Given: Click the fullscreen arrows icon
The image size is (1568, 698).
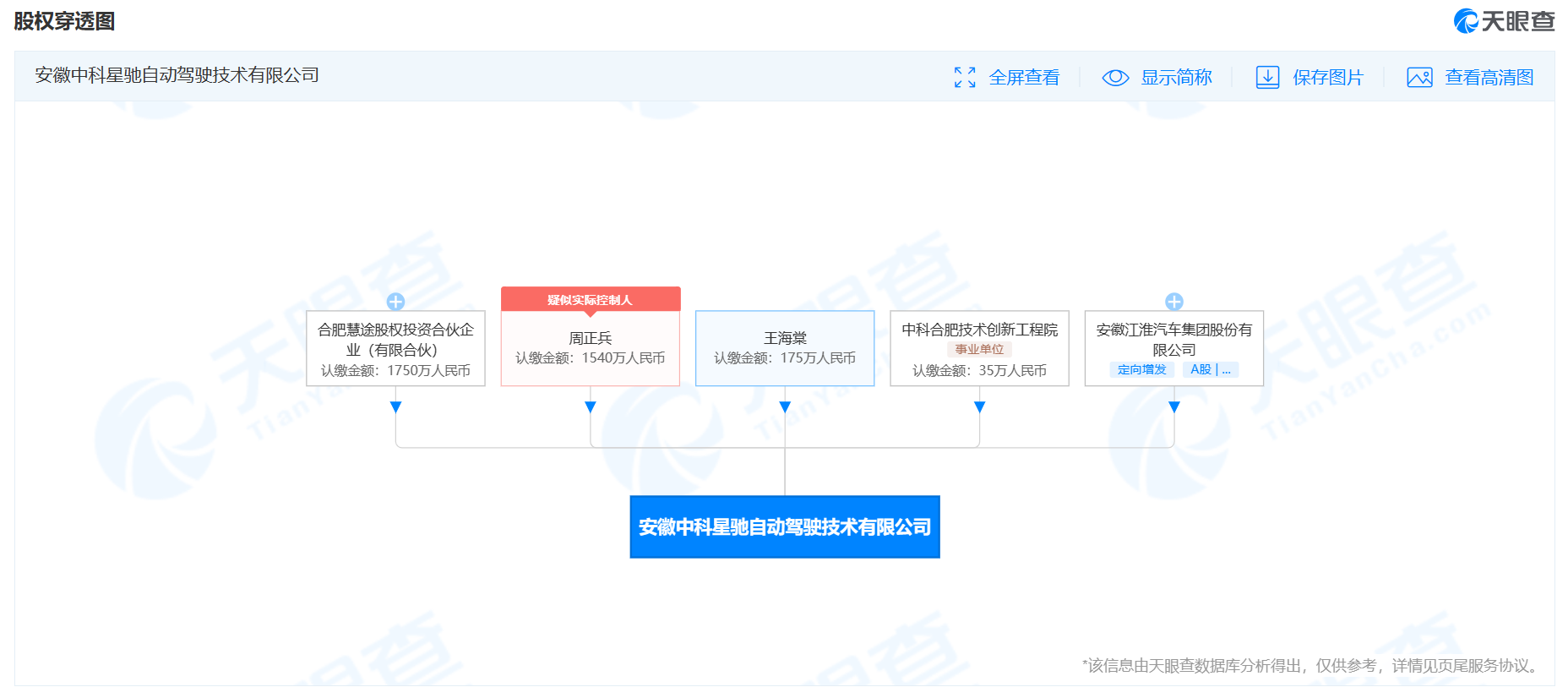Looking at the screenshot, I should [964, 77].
